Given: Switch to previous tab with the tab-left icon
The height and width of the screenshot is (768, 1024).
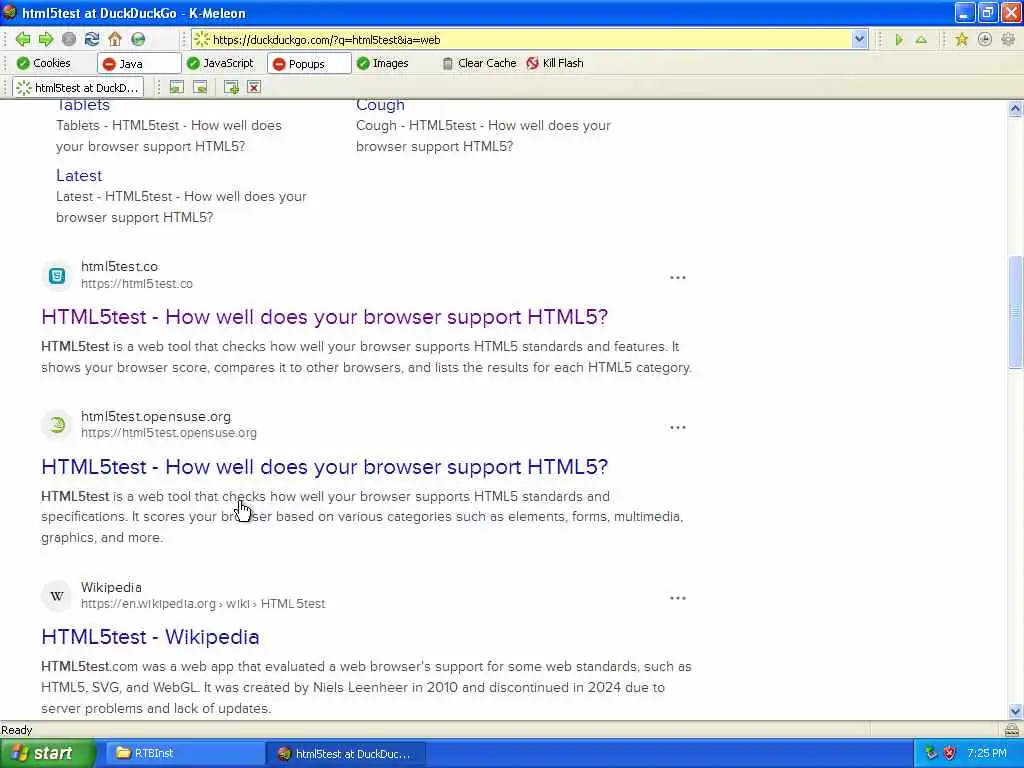Looking at the screenshot, I should (176, 87).
